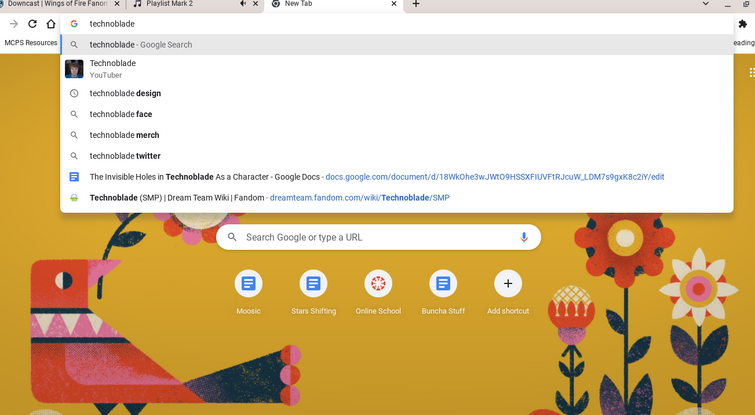Close the Playlist Mark 2 tab

[255, 3]
